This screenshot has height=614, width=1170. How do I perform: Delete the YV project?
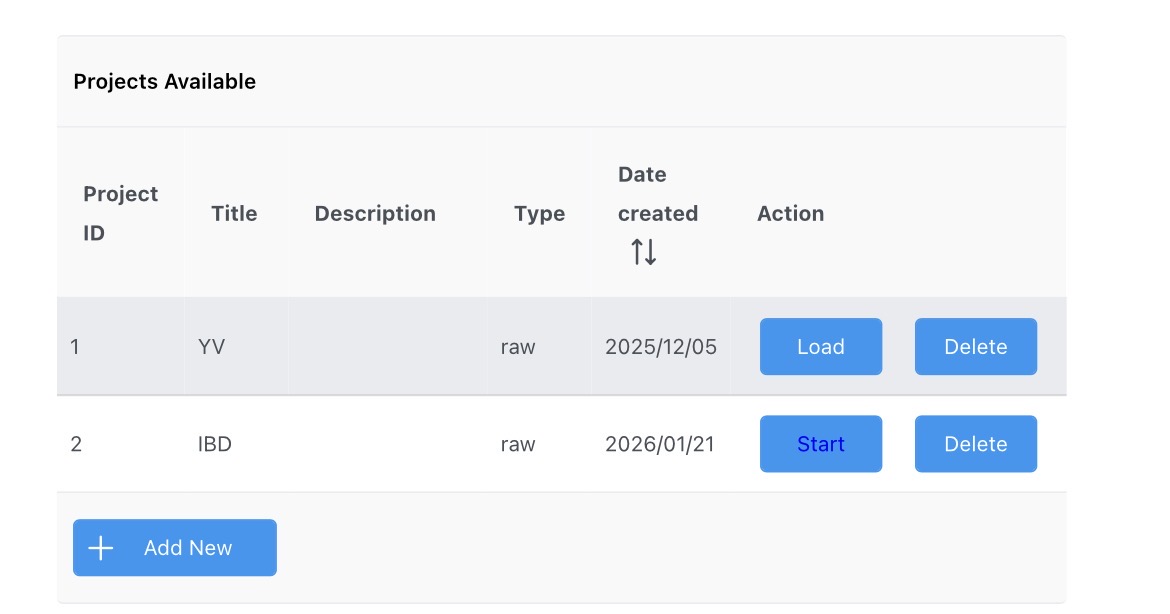[x=975, y=347]
